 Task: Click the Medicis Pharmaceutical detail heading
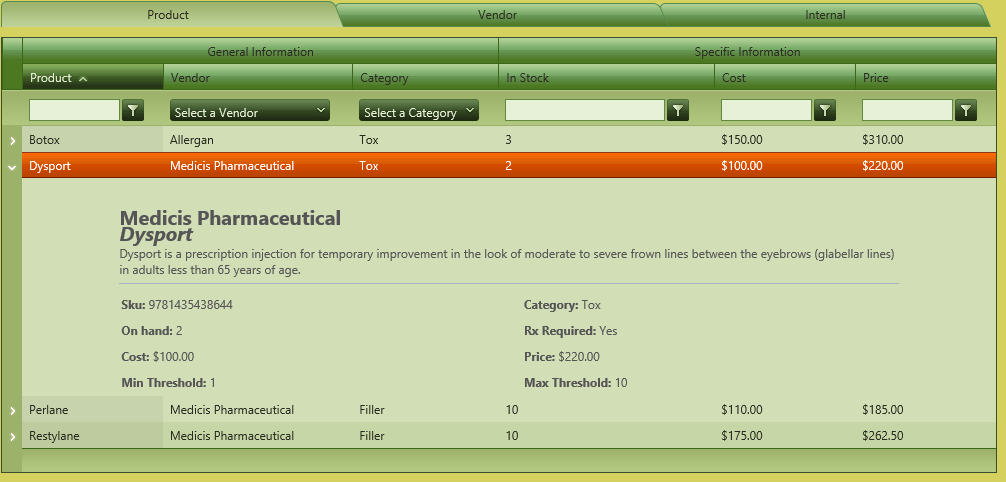(230, 218)
